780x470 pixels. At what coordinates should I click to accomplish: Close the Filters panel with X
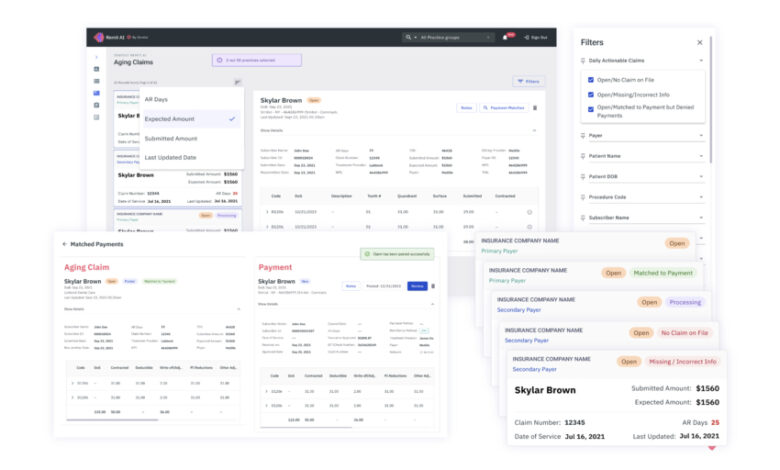(699, 43)
